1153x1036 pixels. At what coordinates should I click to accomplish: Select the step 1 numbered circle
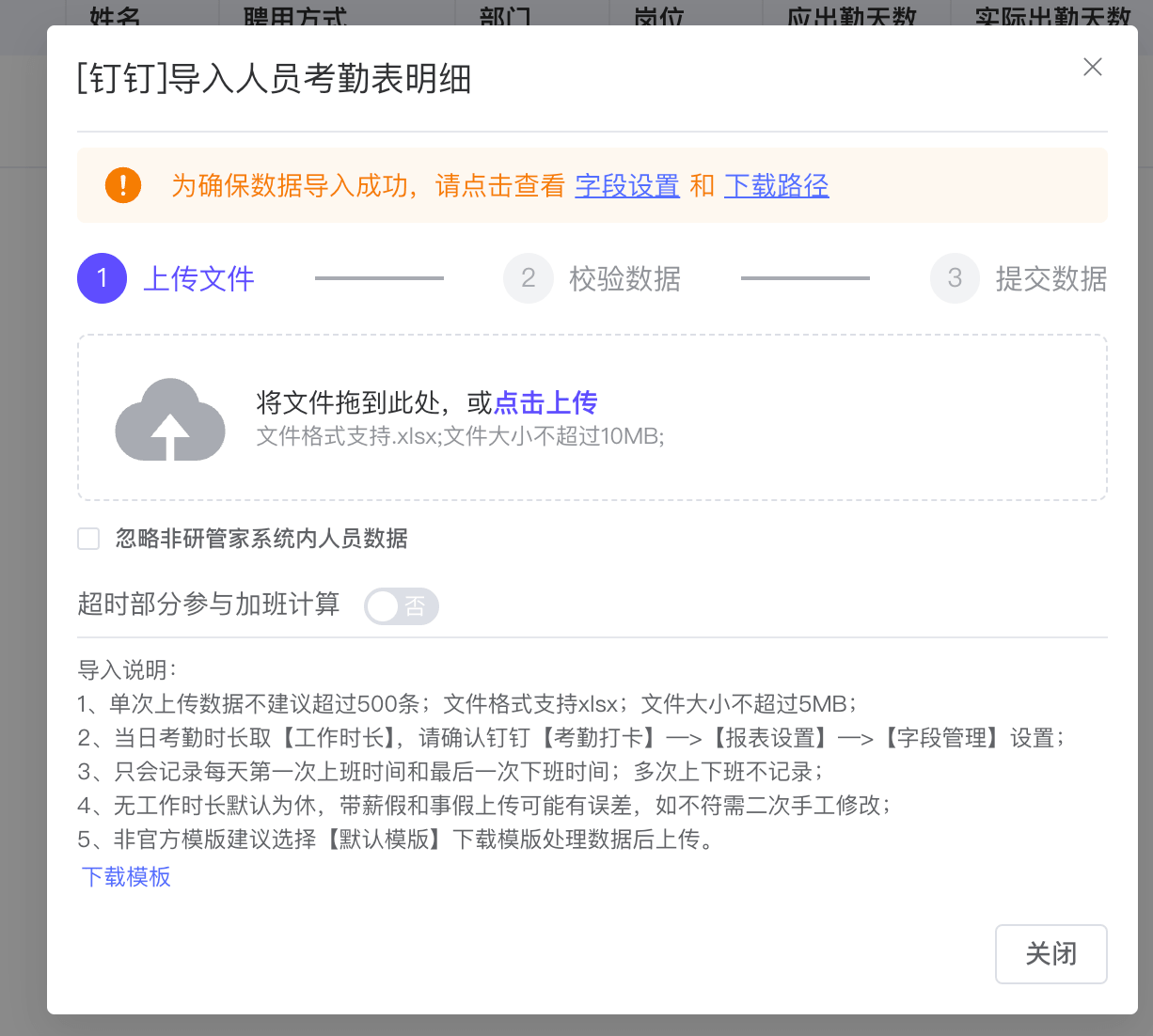102,278
